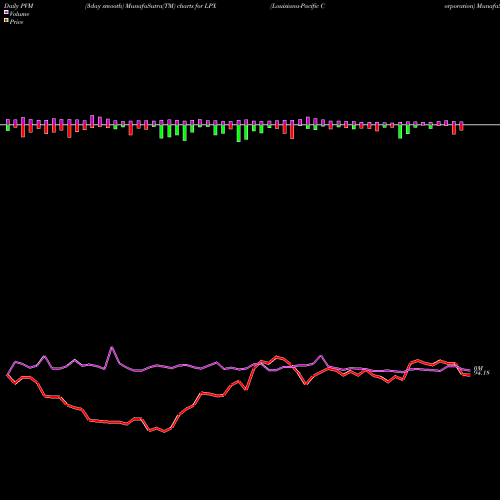Click the '94.18' price value label
Viewport: 500px width, 500px height.
tap(482, 373)
